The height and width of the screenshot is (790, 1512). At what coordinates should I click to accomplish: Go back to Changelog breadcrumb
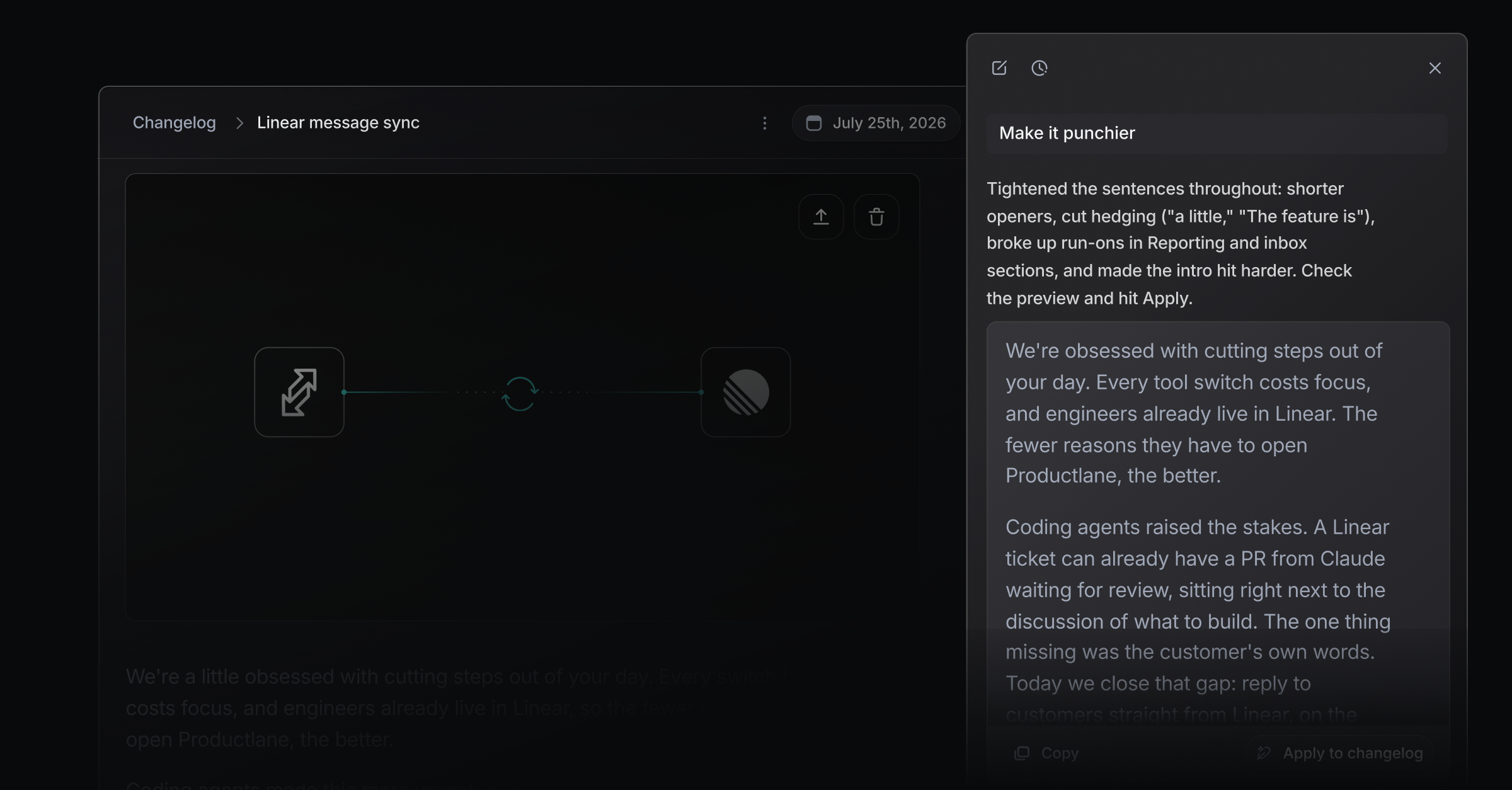point(175,123)
